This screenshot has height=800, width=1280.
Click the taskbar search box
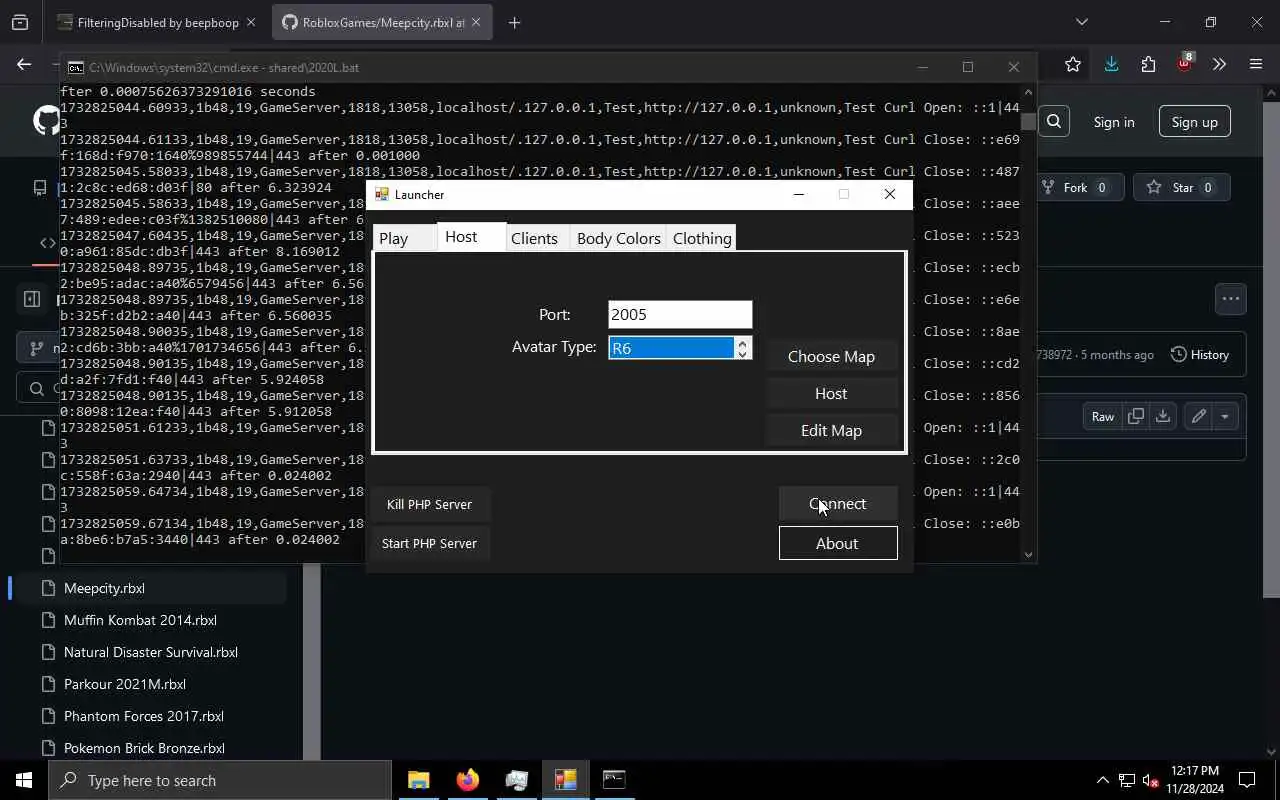click(x=220, y=780)
